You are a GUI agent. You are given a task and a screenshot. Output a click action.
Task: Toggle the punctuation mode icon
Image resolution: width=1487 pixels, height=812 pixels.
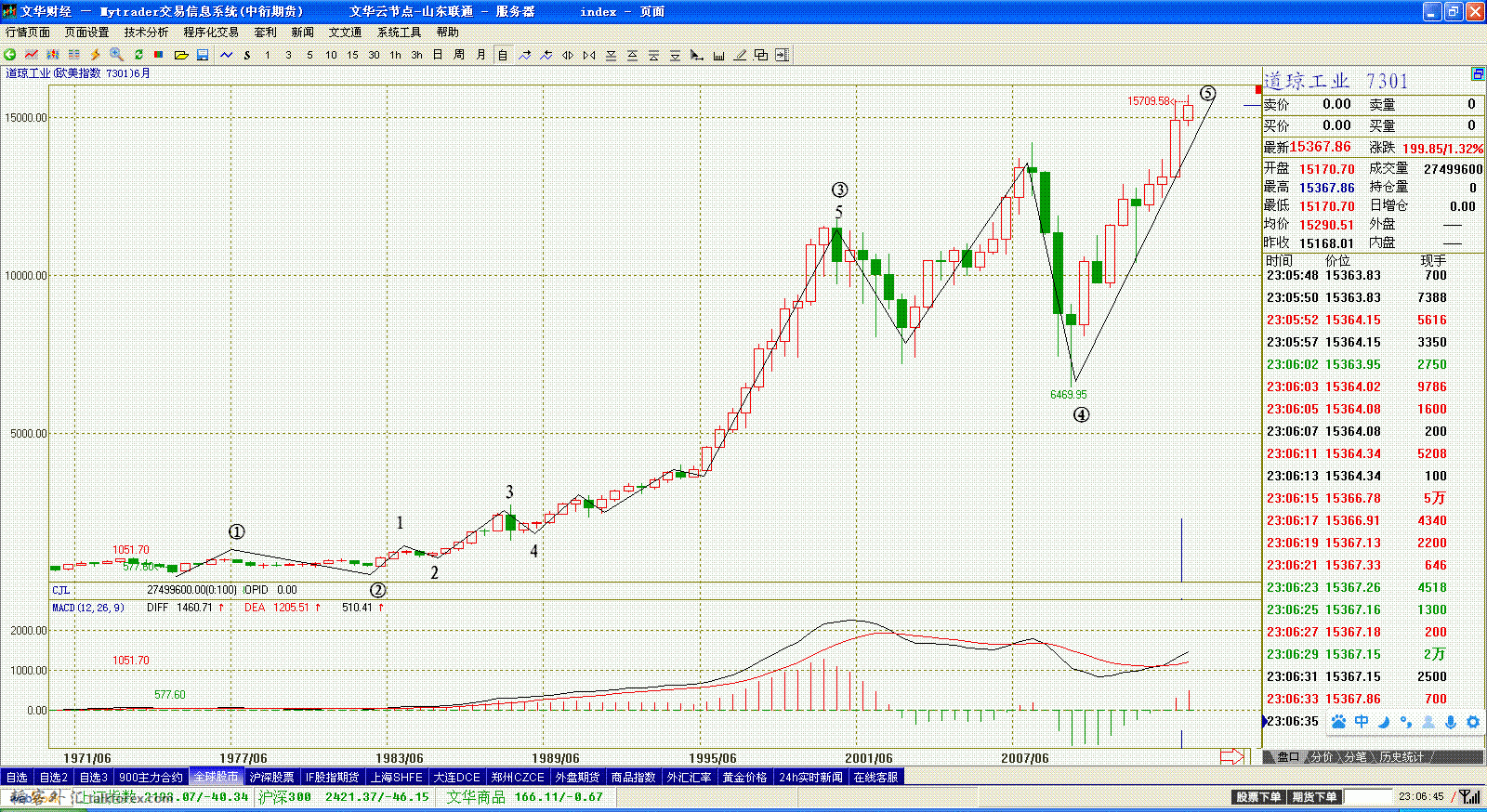1406,722
